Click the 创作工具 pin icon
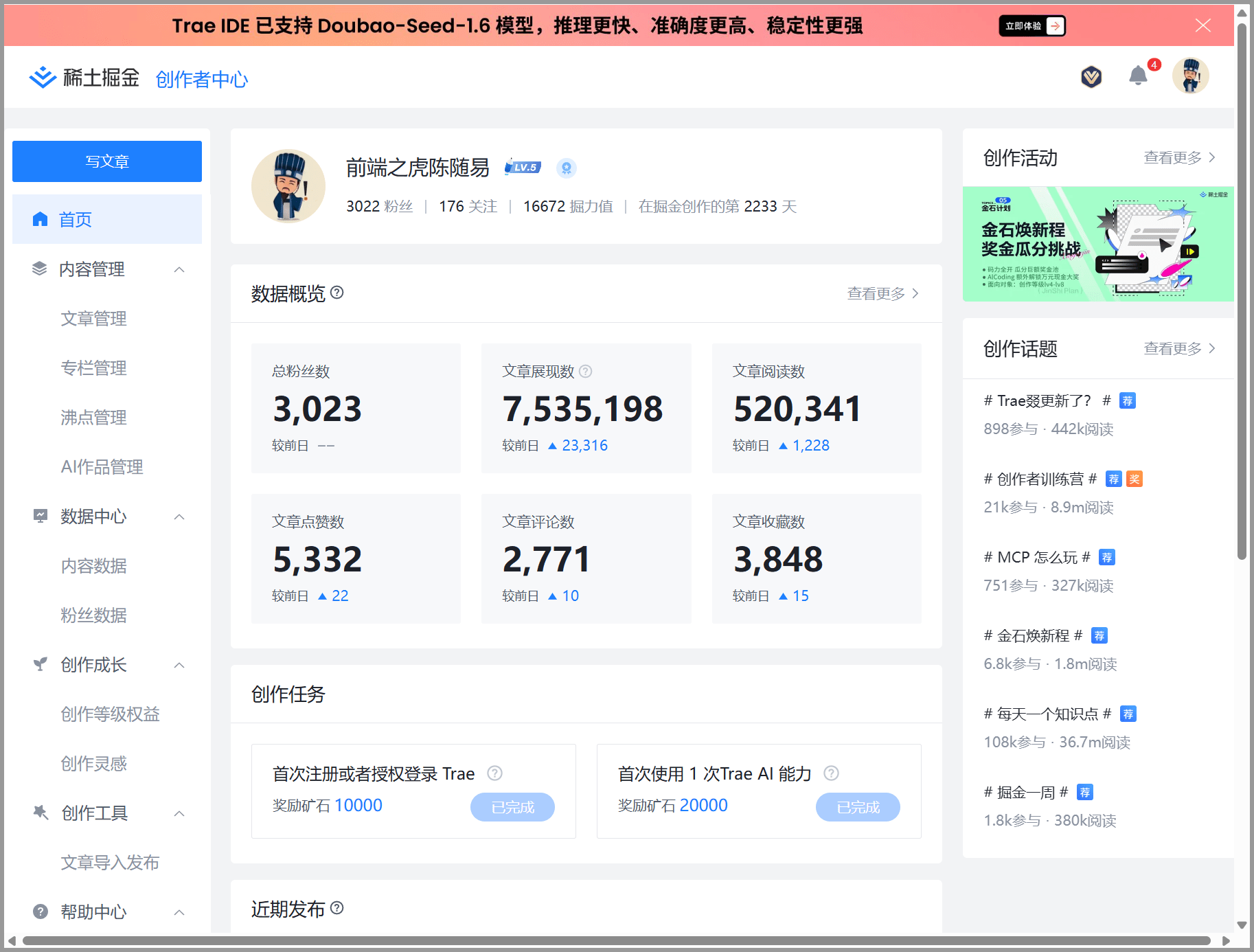The height and width of the screenshot is (952, 1254). click(41, 813)
